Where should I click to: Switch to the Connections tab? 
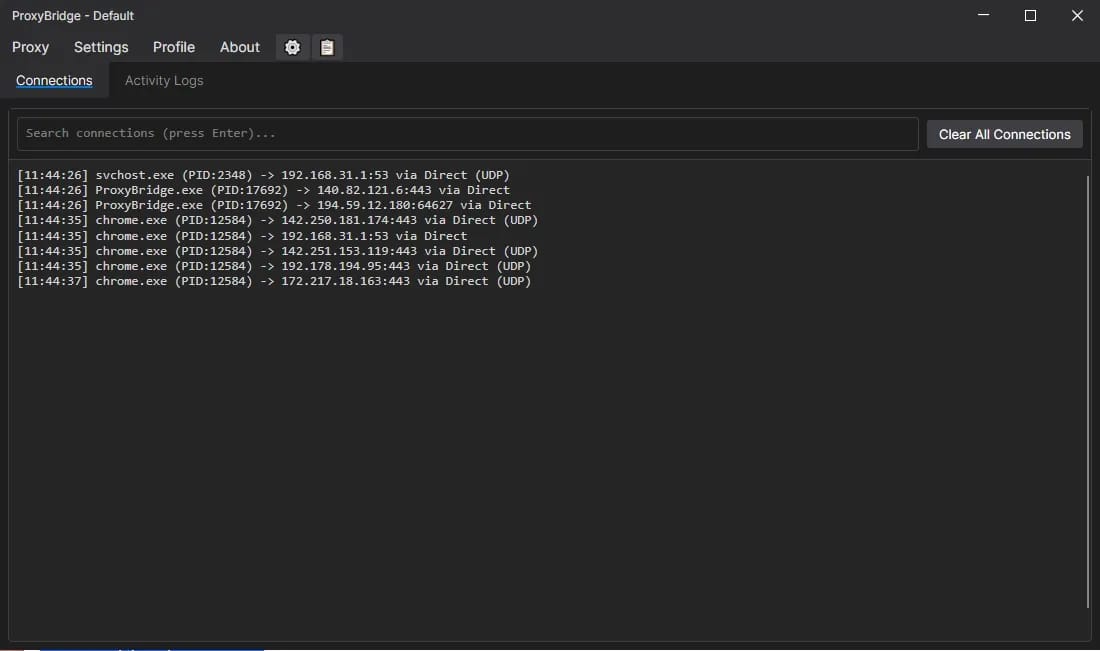click(54, 81)
